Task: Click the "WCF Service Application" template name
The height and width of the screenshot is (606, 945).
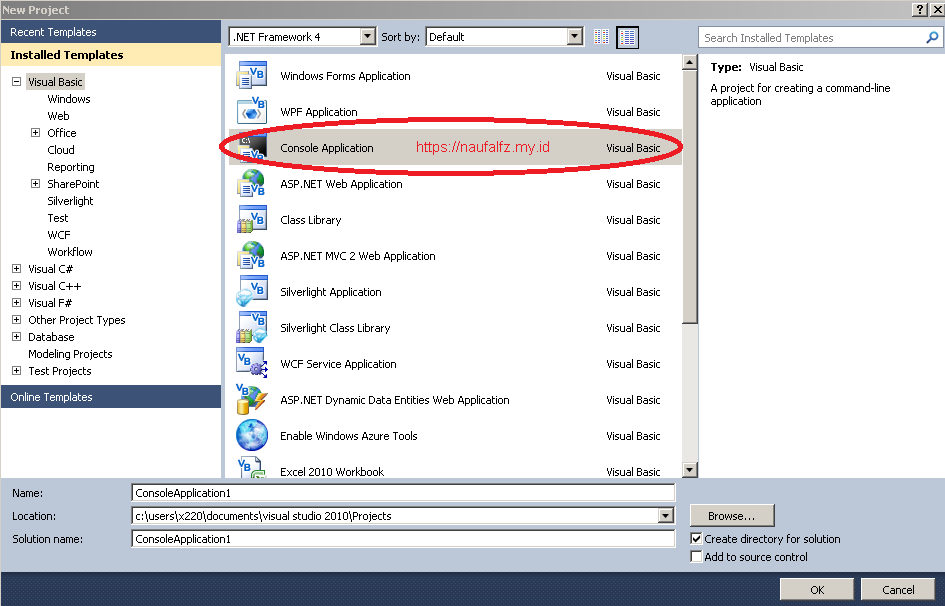Action: tap(338, 364)
